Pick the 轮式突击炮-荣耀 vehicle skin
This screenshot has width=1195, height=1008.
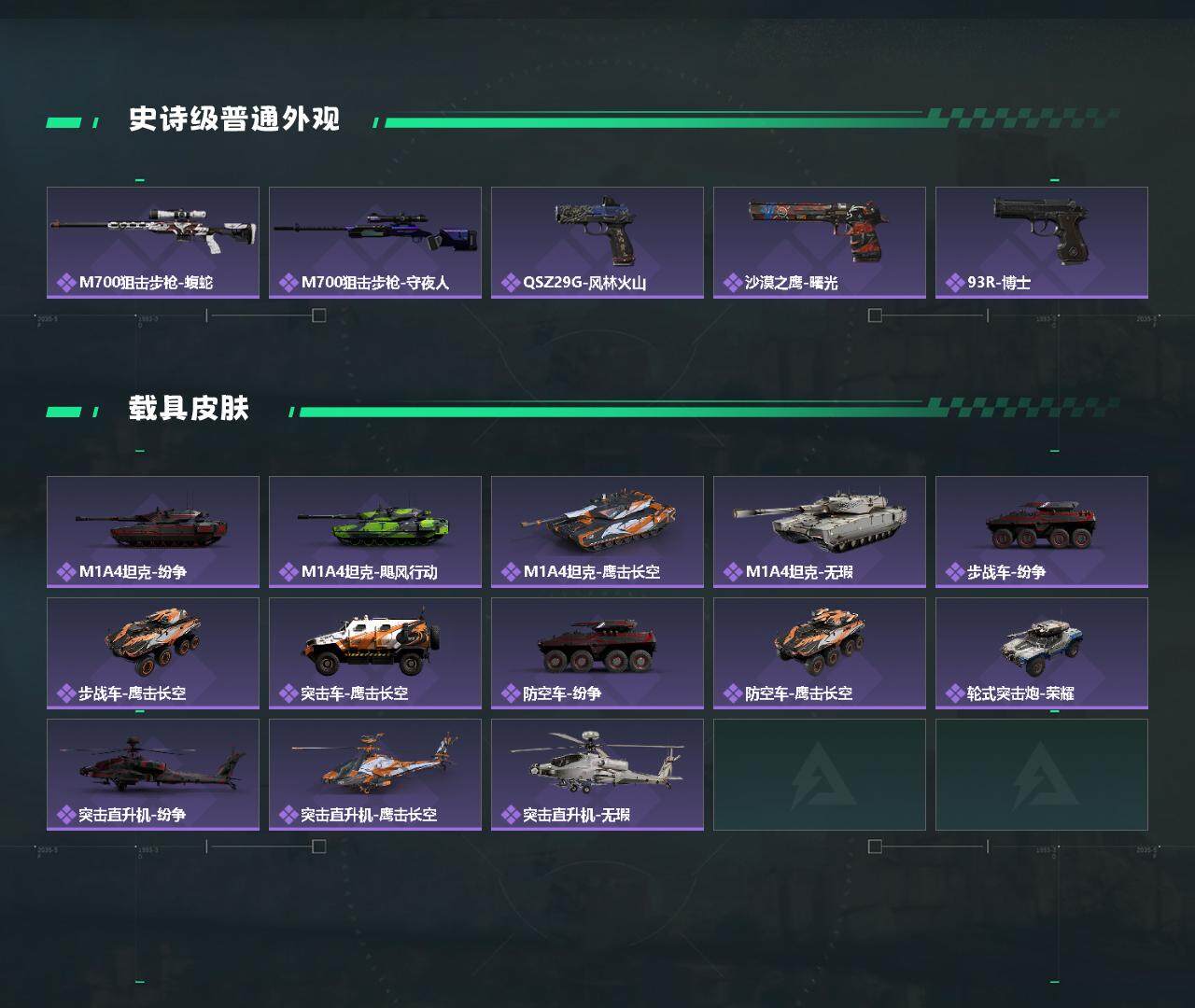click(x=1042, y=653)
